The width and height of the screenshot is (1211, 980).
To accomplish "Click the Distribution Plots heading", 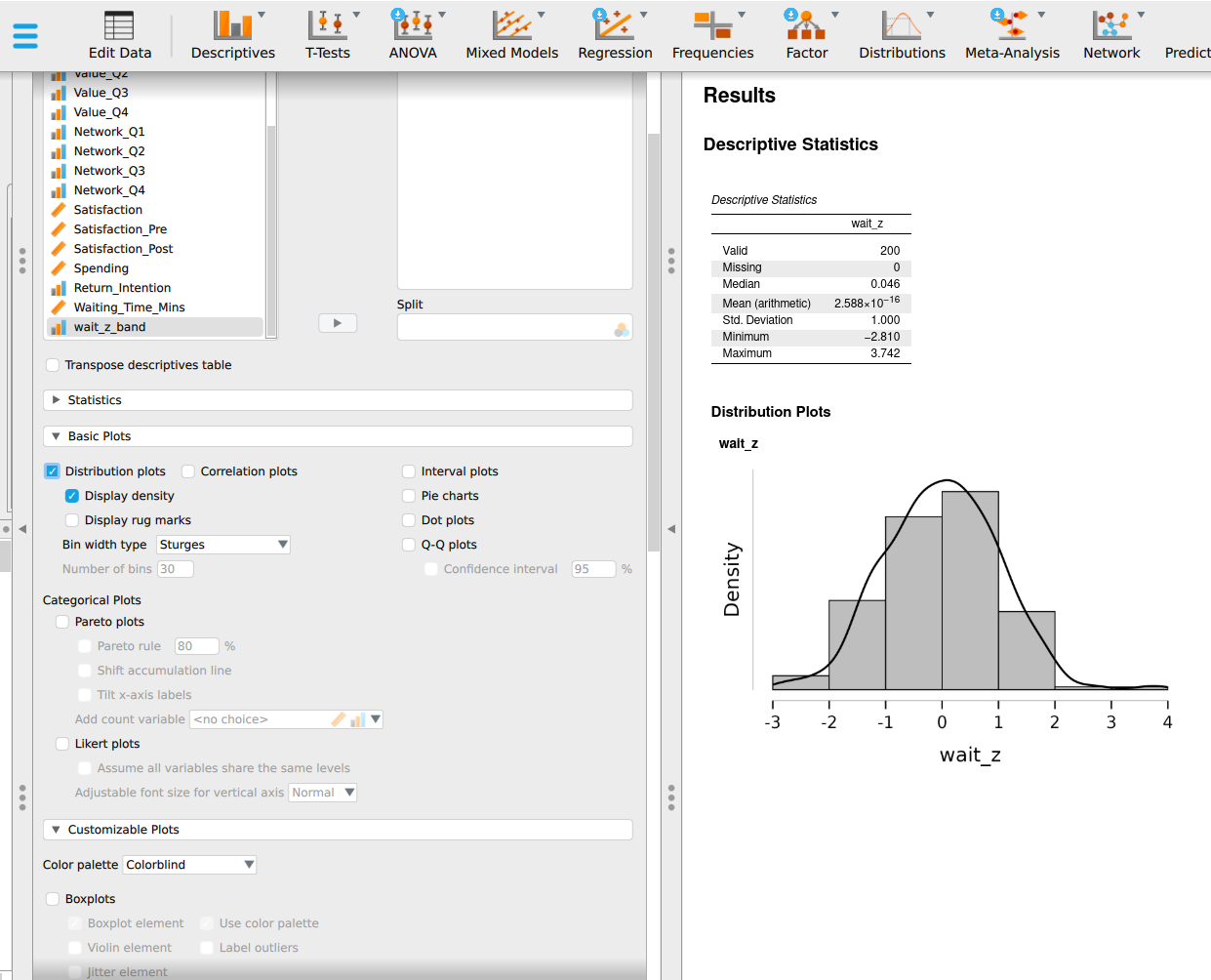I will pyautogui.click(x=771, y=412).
